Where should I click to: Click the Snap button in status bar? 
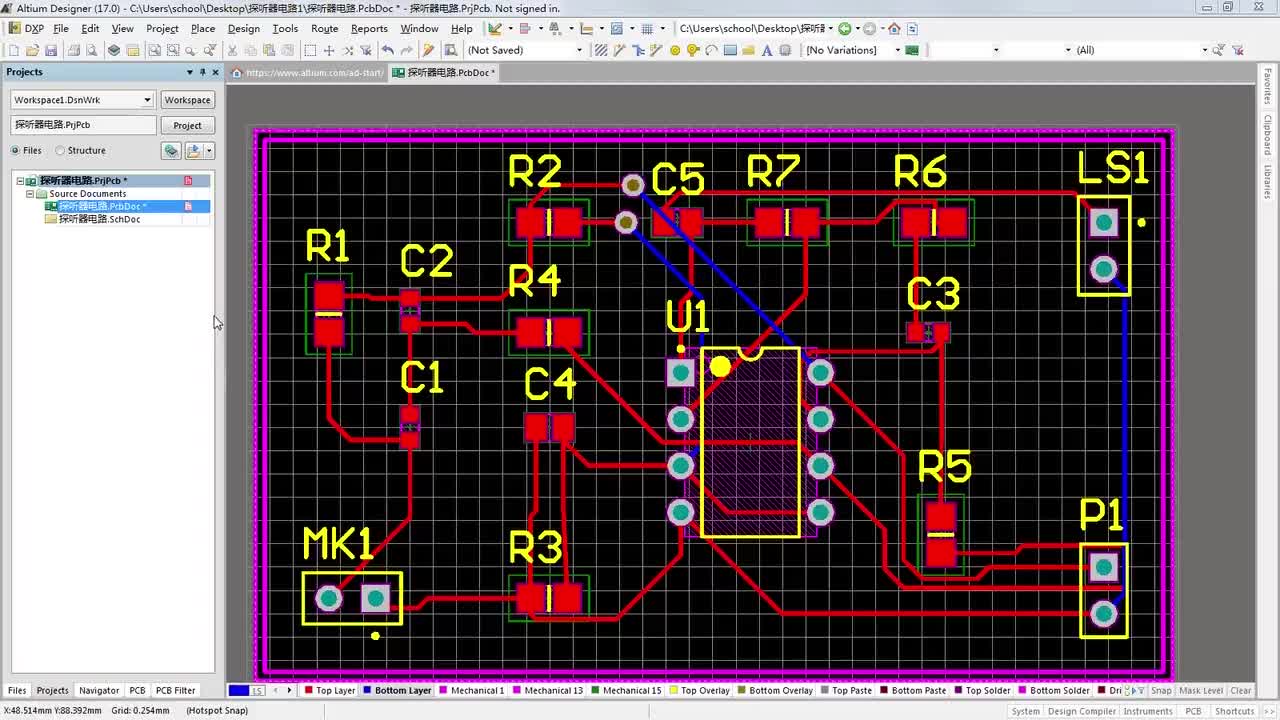1161,690
